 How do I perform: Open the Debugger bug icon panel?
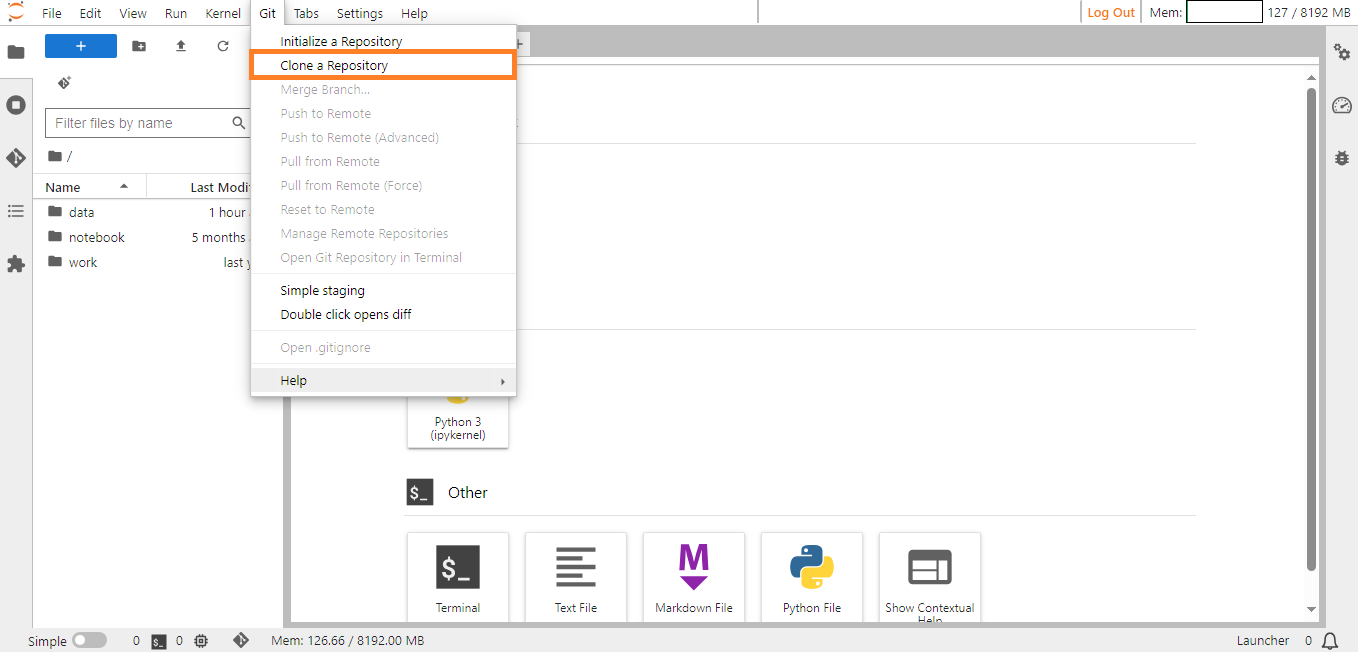[x=1342, y=158]
